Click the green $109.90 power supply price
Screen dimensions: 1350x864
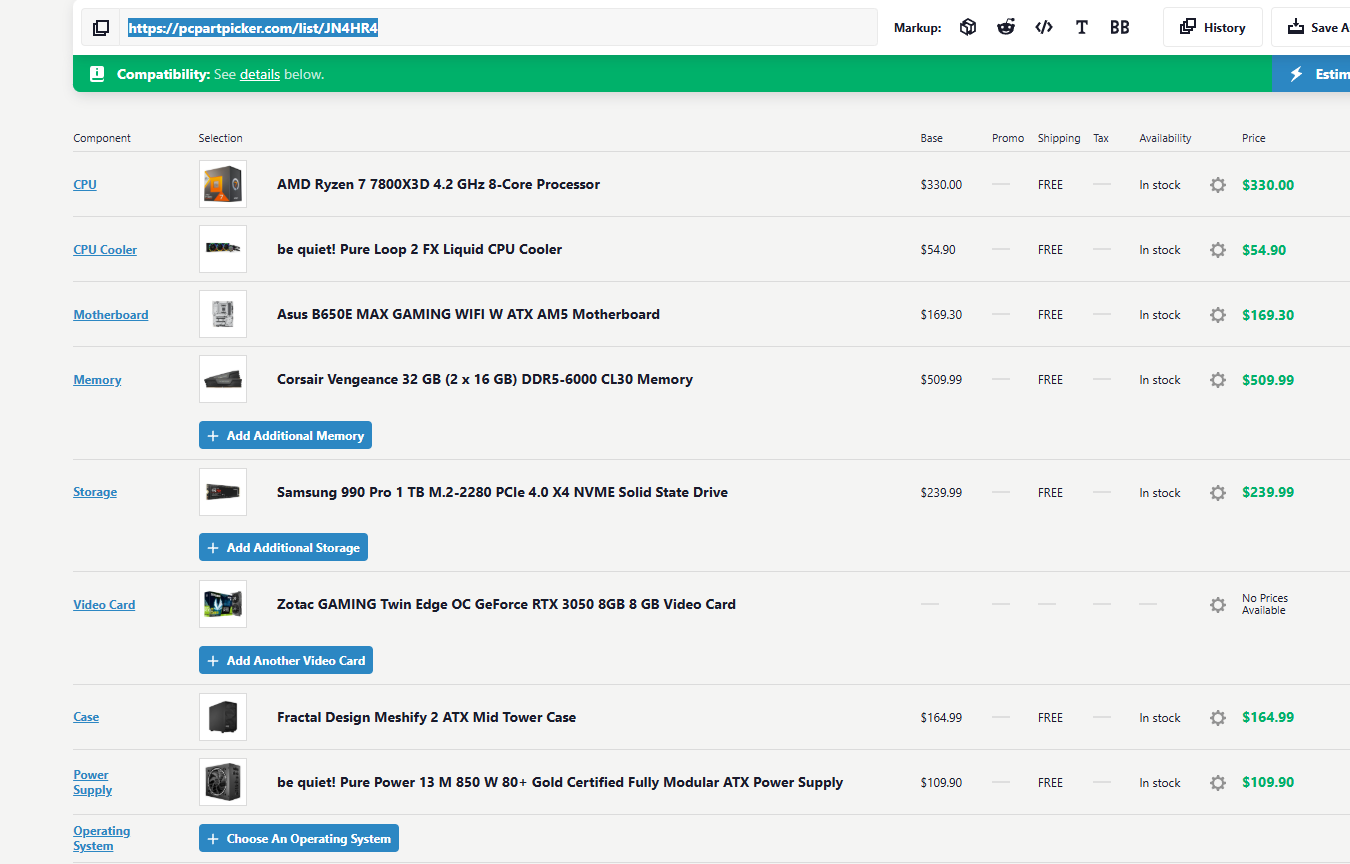coord(1268,782)
